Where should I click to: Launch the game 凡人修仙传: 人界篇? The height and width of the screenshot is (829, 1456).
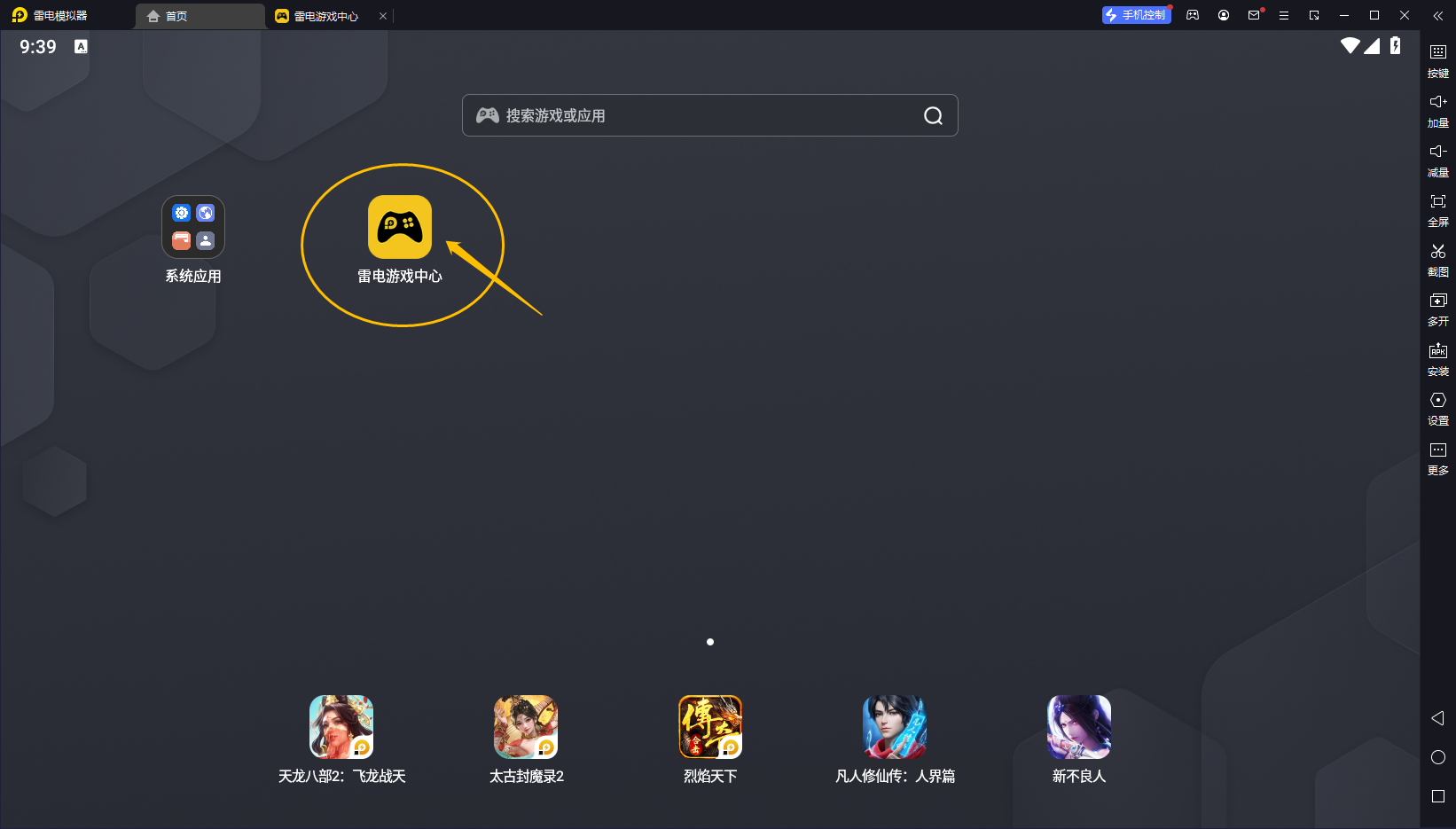tap(895, 727)
